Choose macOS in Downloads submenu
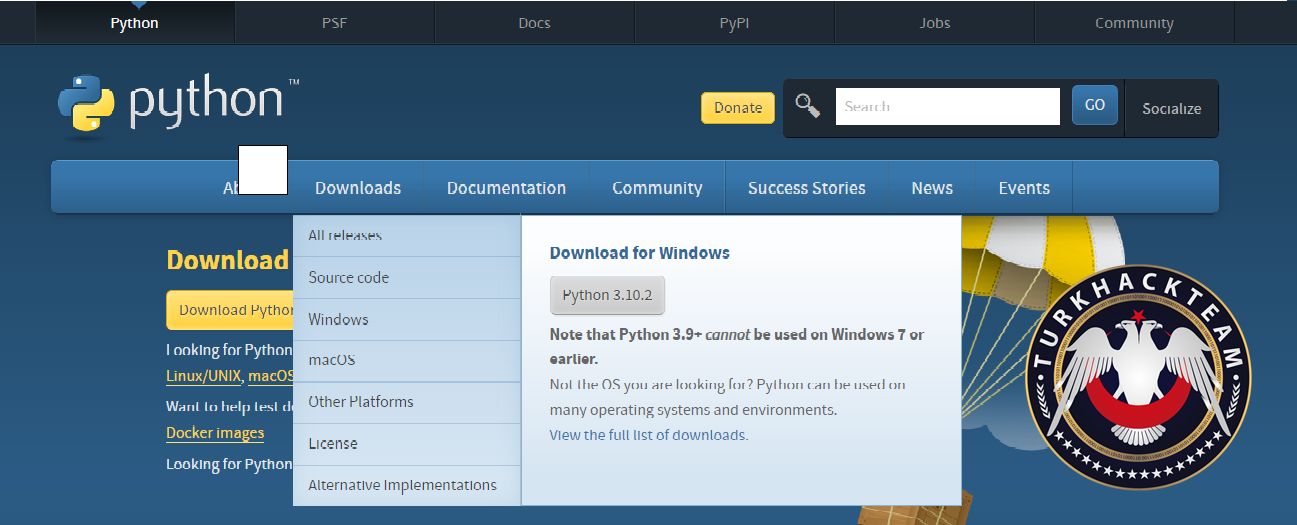This screenshot has height=525, width=1297. pos(407,360)
